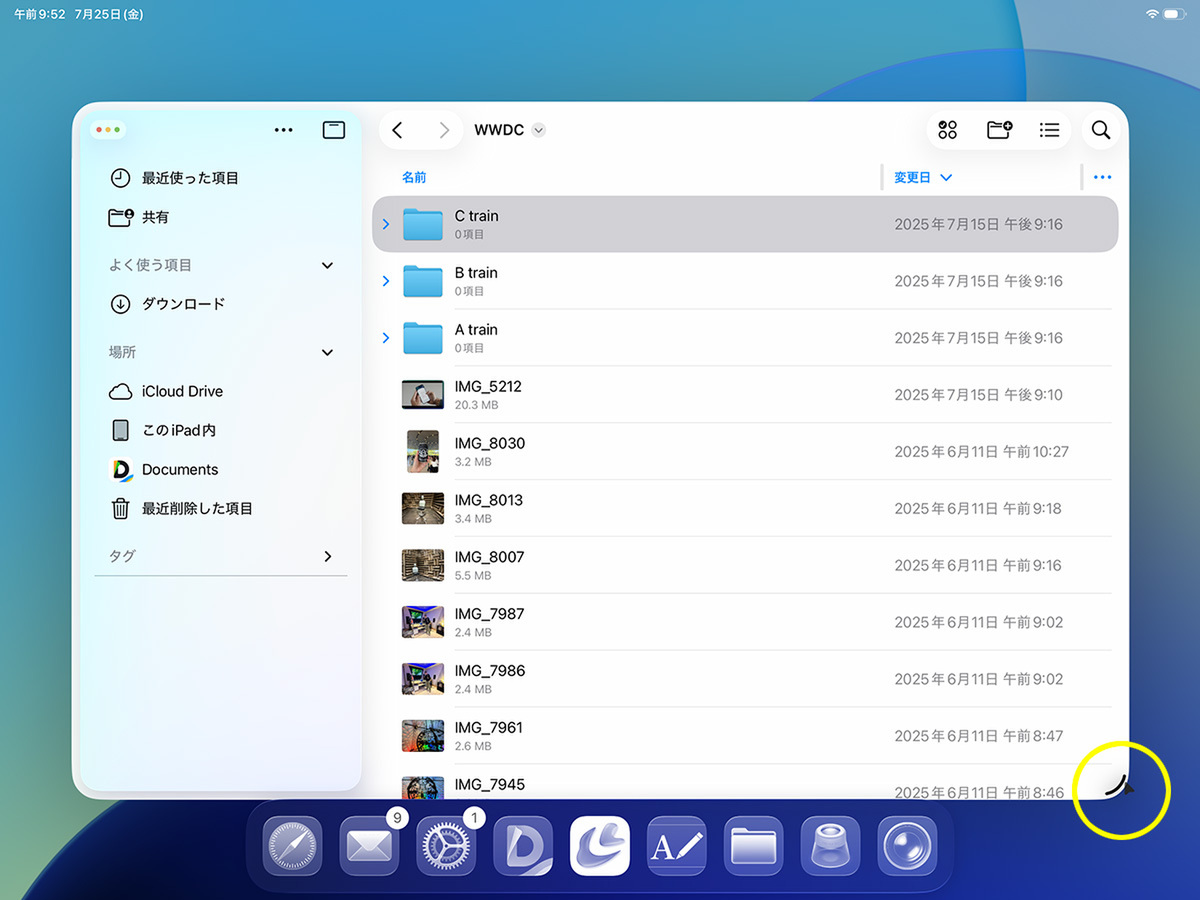
Task: Expand the B train folder chevron
Action: point(386,281)
